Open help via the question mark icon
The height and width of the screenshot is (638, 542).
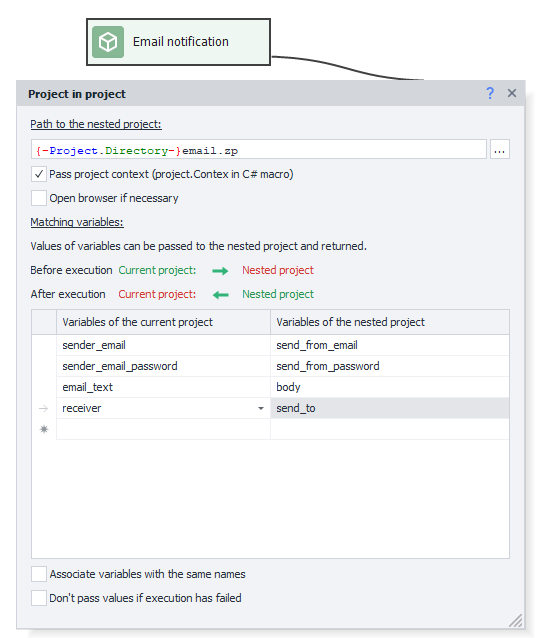click(x=490, y=93)
